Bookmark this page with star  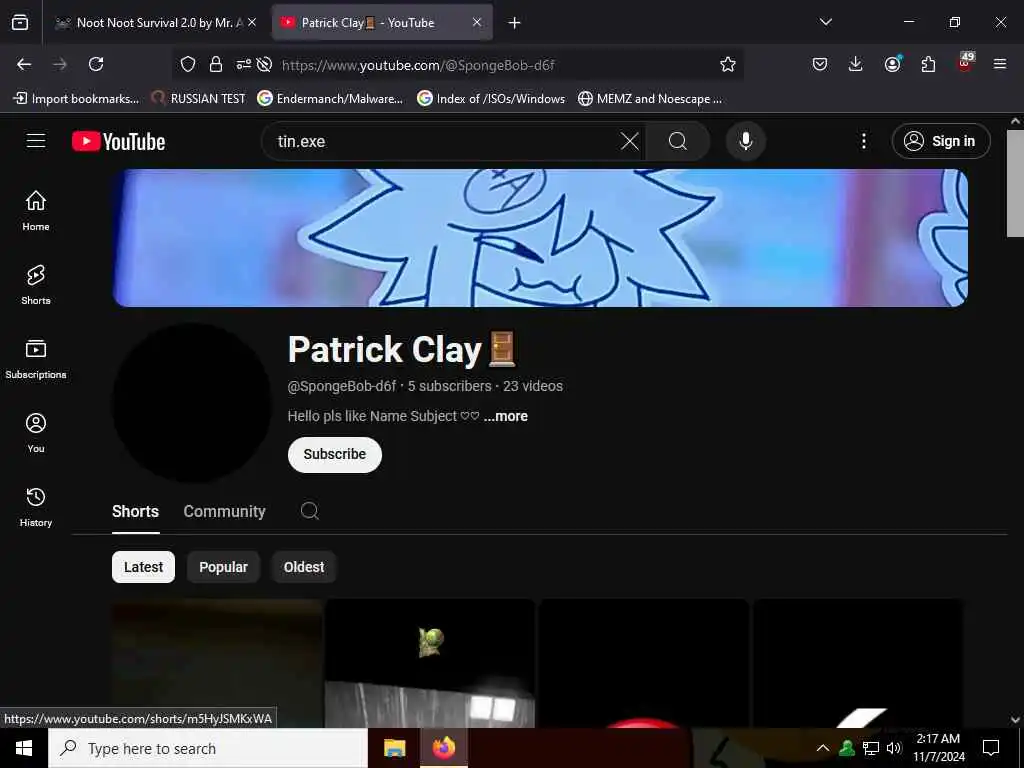pyautogui.click(x=728, y=64)
